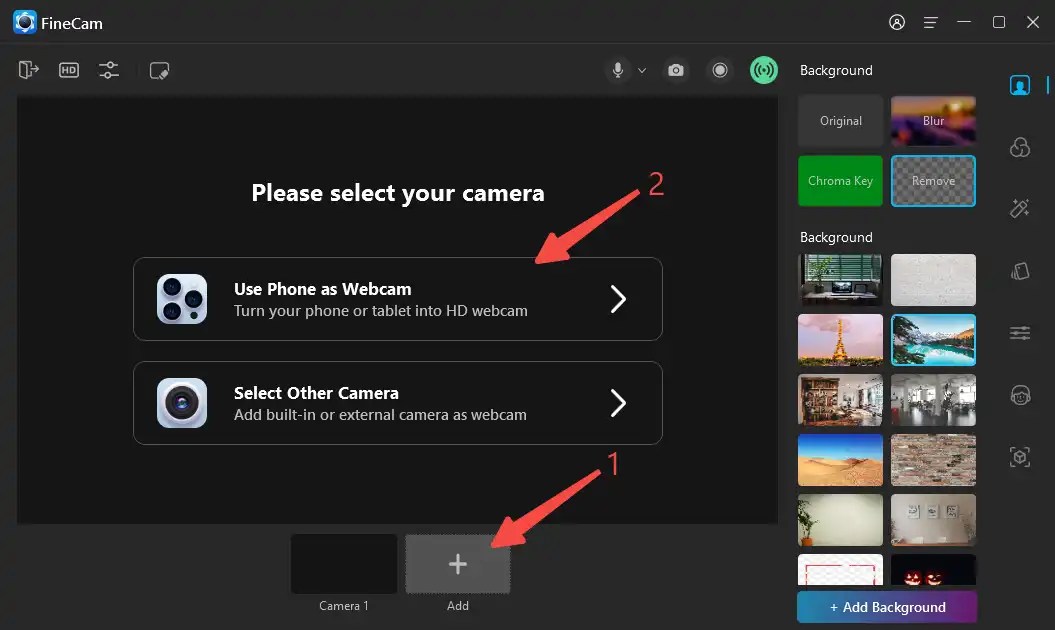Open the adjustments sliders icon in sidebar
Image resolution: width=1055 pixels, height=630 pixels.
click(1019, 333)
